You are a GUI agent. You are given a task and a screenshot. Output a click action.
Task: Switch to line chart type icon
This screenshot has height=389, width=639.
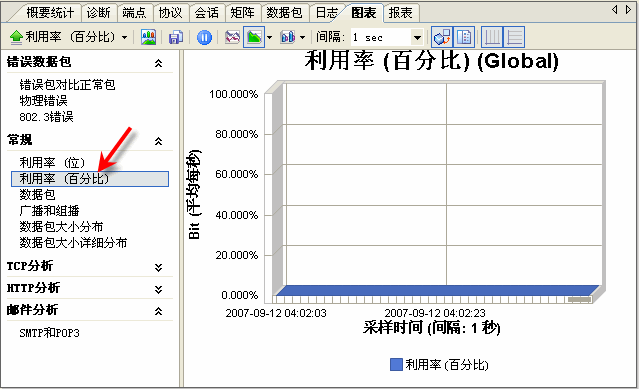[x=232, y=37]
